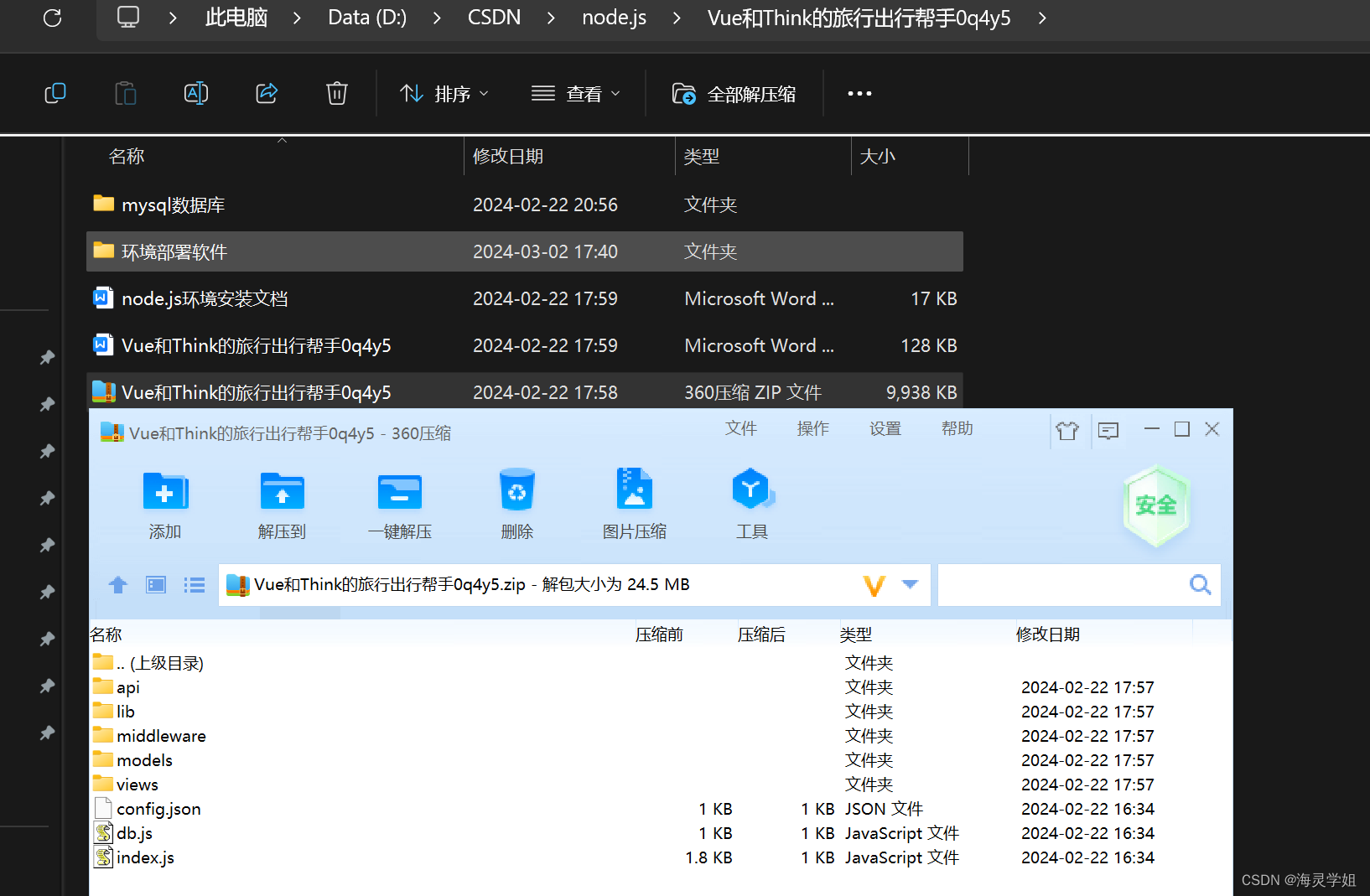The width and height of the screenshot is (1370, 896).
Task: Select the 解压到 (Extract to) icon
Action: 282,501
